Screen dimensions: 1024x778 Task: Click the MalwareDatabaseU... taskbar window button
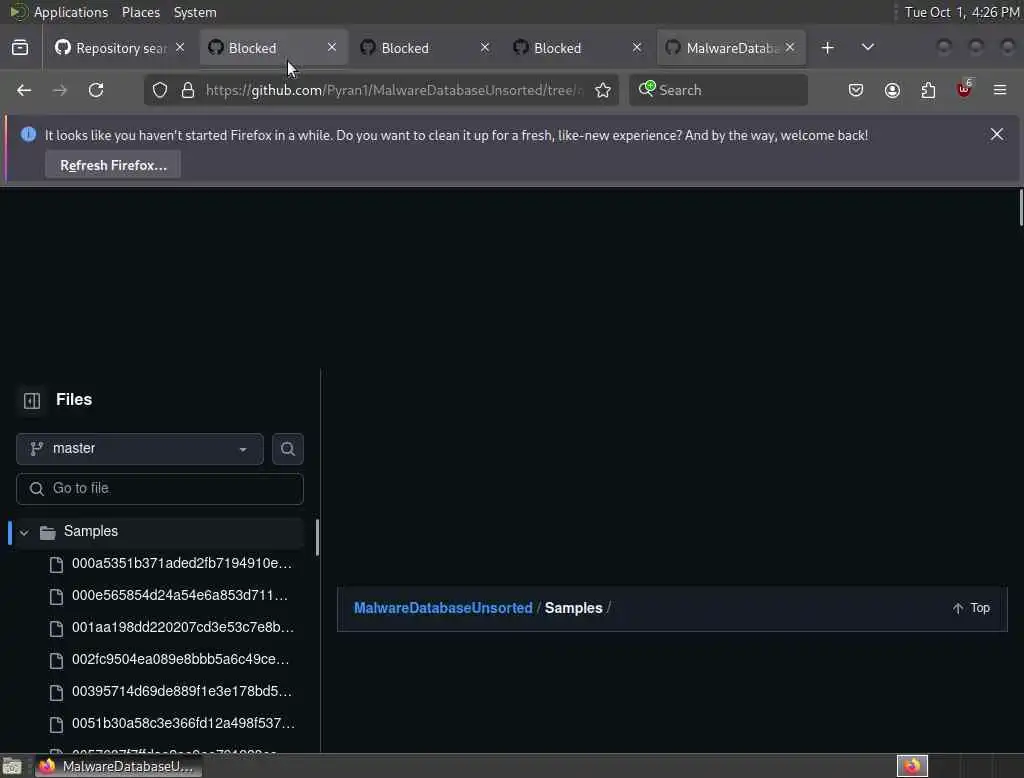pos(118,766)
